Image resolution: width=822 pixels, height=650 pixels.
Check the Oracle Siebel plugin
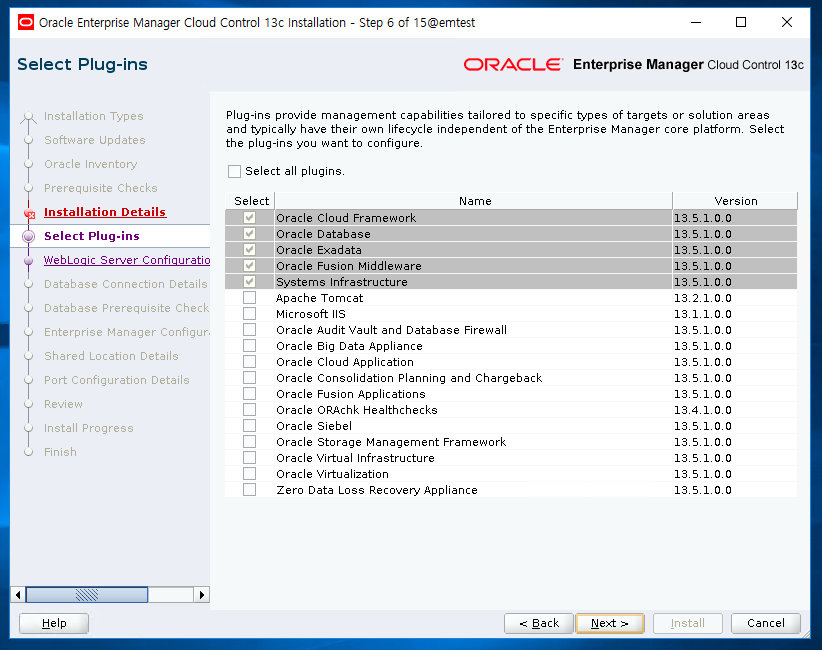[251, 426]
